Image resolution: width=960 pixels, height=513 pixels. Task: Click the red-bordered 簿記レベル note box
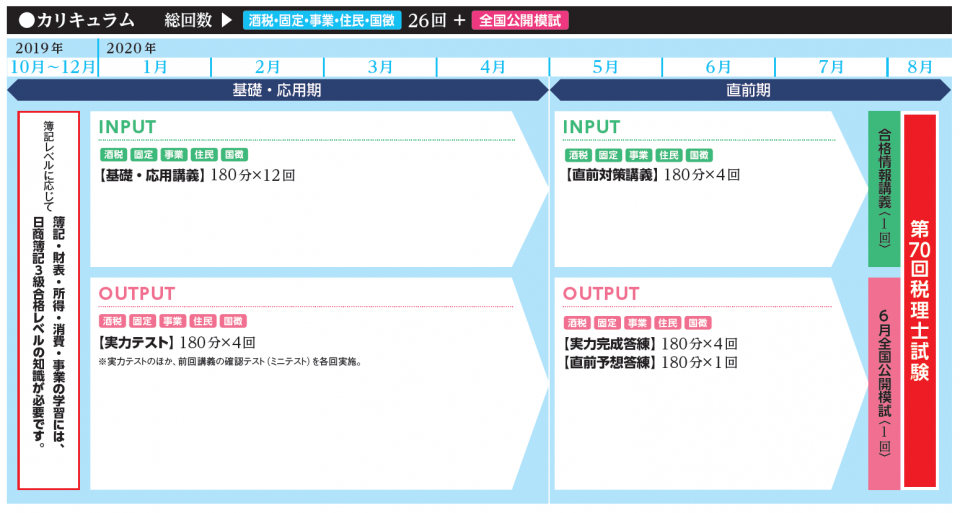[x=49, y=300]
